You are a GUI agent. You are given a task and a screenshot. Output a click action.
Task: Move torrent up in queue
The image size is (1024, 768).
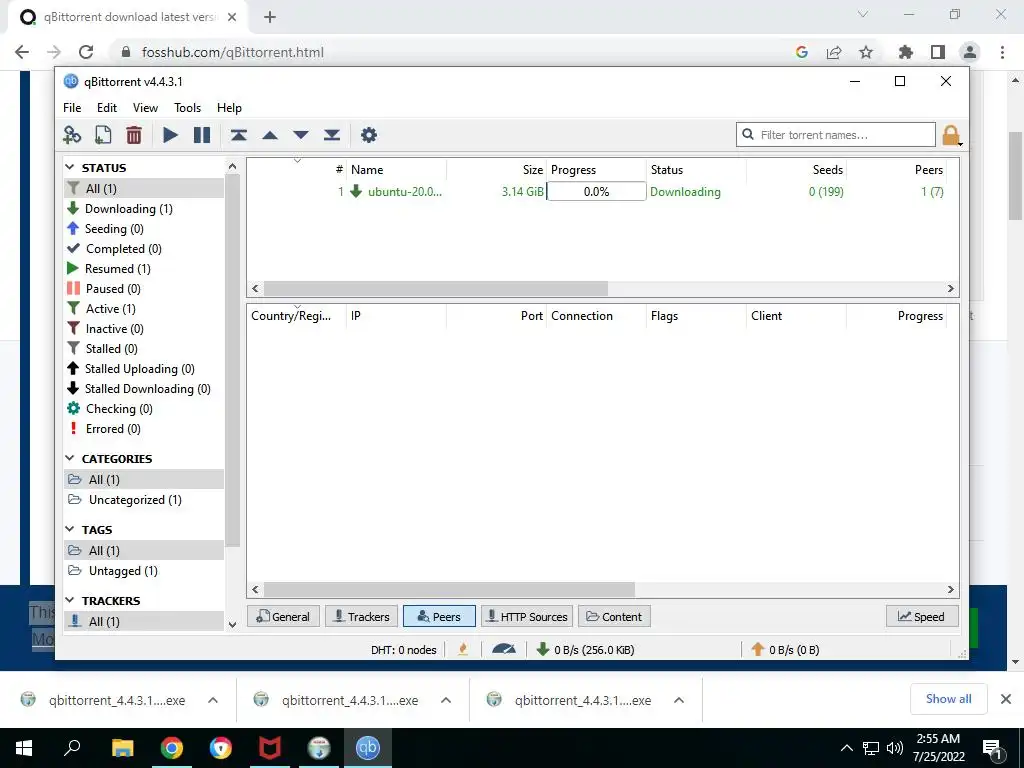pos(270,135)
